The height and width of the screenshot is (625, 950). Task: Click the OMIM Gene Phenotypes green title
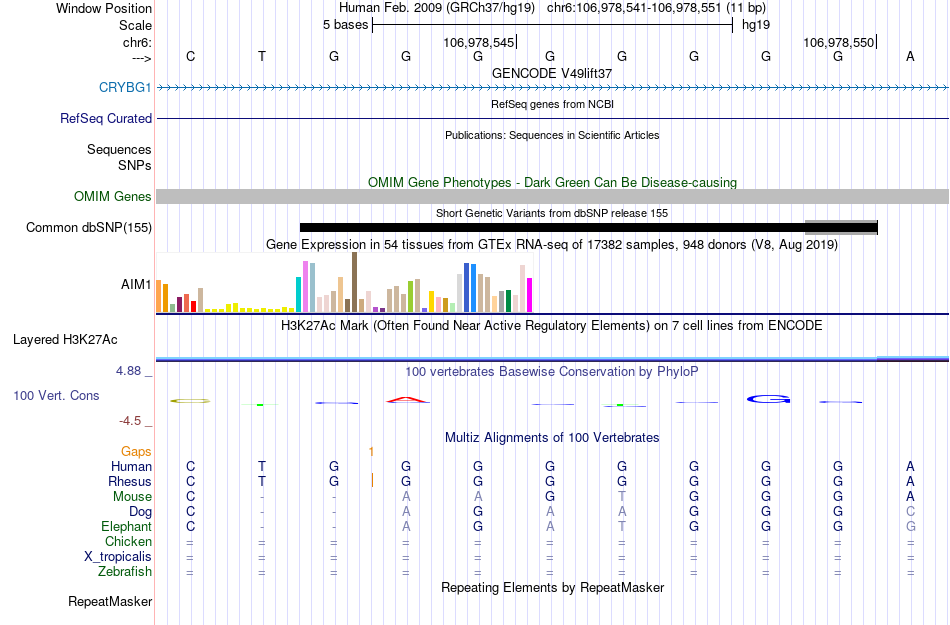552,182
